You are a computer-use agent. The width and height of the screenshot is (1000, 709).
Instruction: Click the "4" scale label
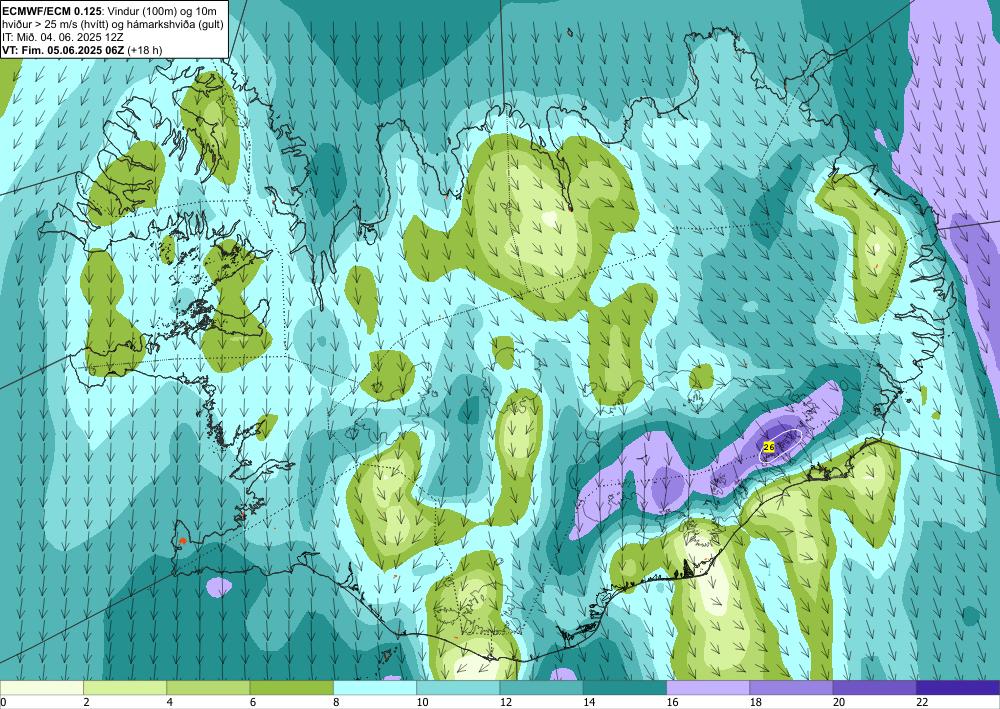pos(170,702)
